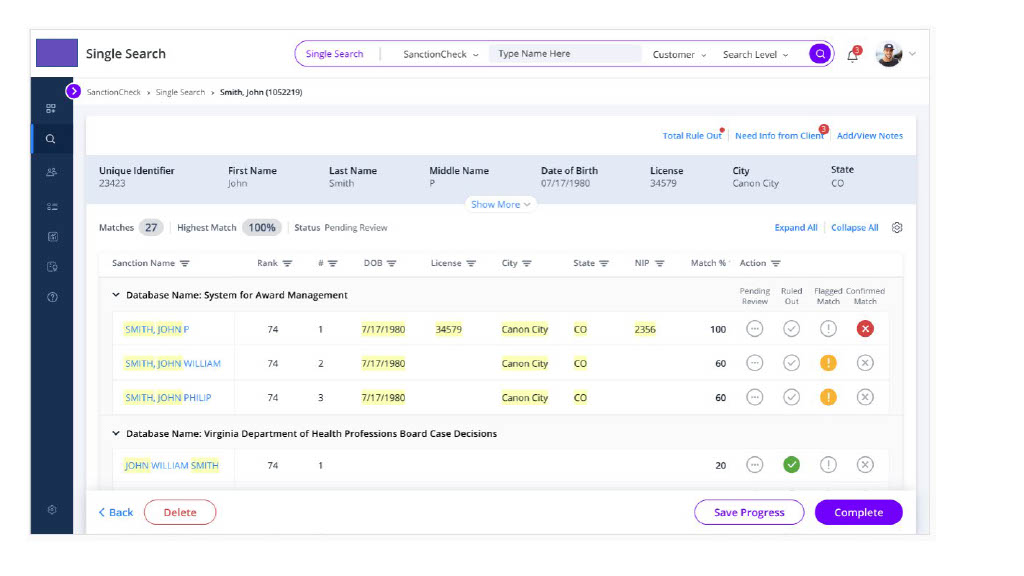This screenshot has height=576, width=1024.
Task: Open SMITH, JOHN WILLIAM sanction record
Action: [x=172, y=364]
